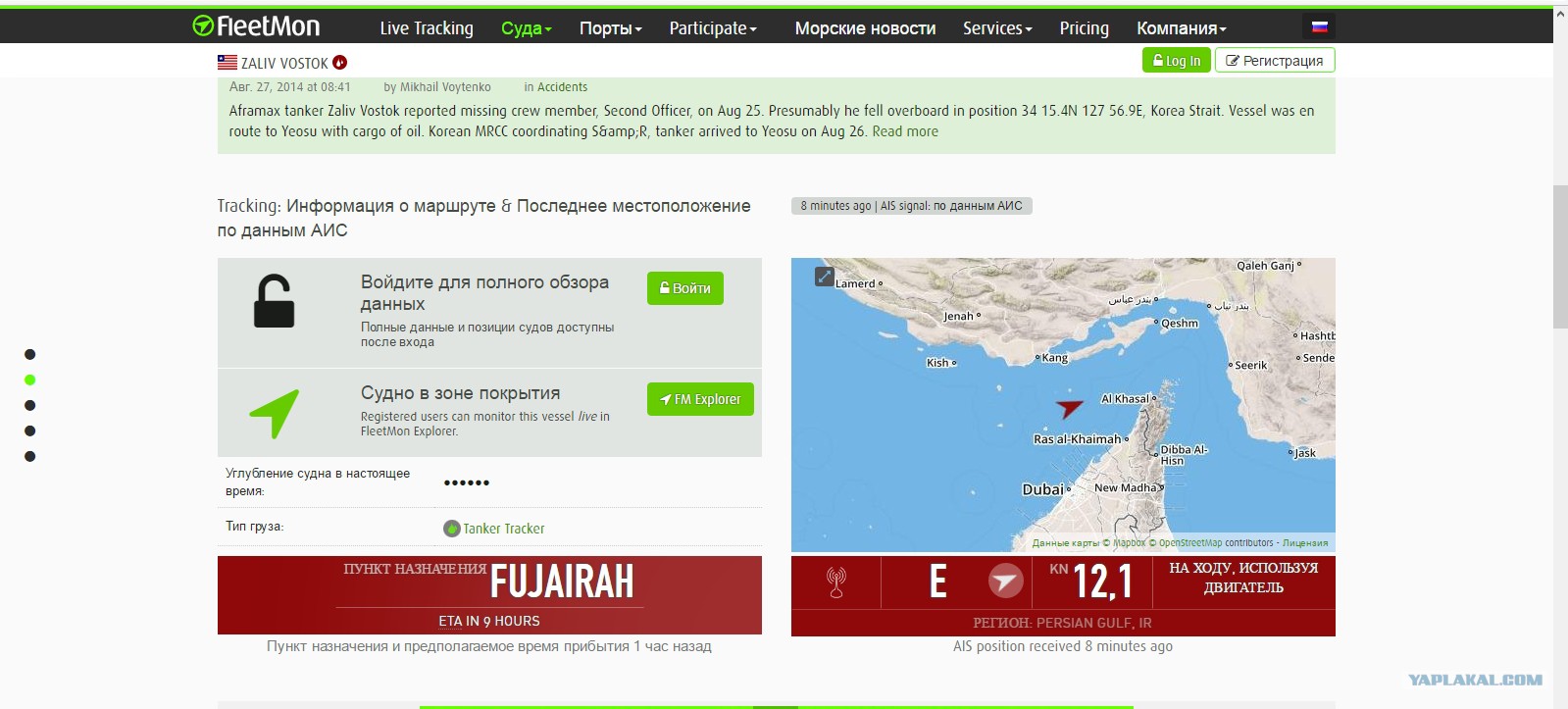Click the Регистрация button

[x=1275, y=61]
